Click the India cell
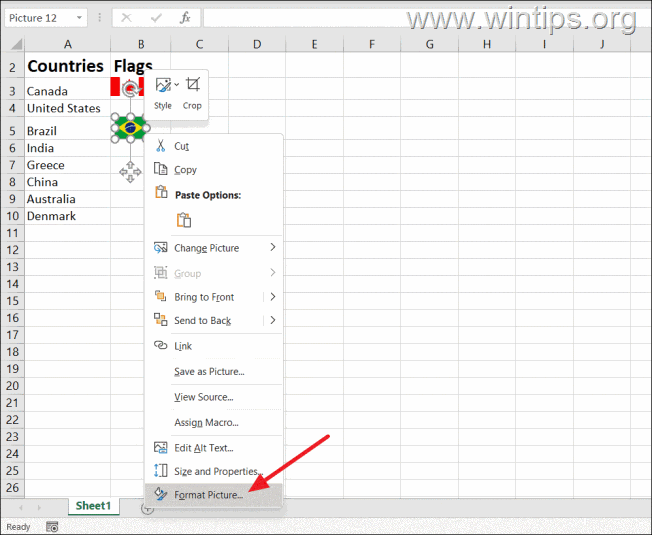Image resolution: width=652 pixels, height=535 pixels. 67,148
